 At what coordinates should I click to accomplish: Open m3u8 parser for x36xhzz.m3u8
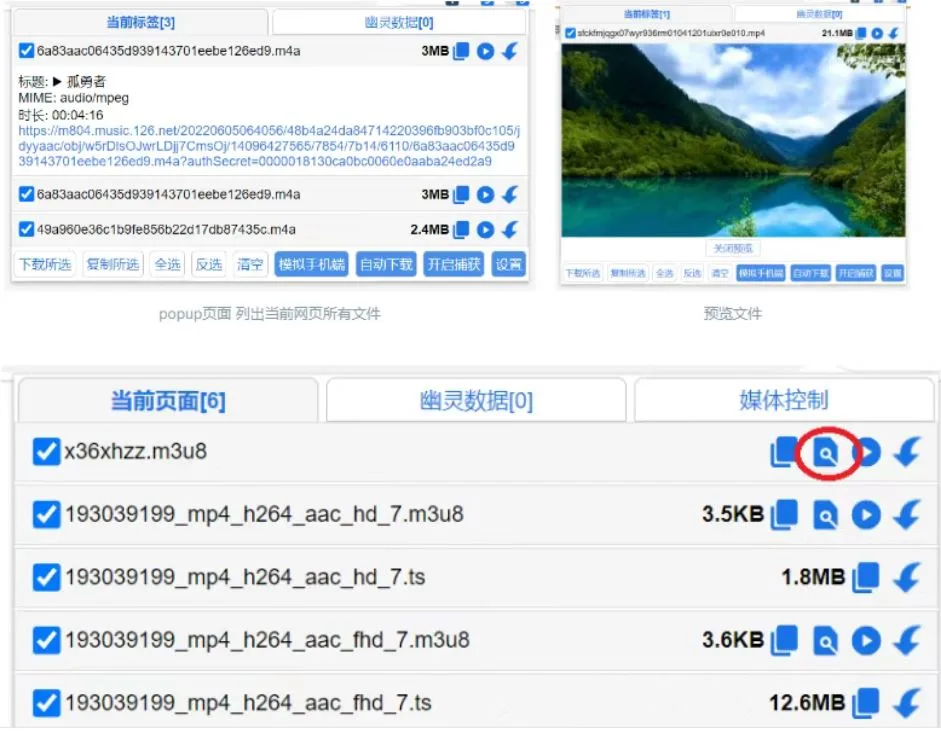(x=825, y=453)
